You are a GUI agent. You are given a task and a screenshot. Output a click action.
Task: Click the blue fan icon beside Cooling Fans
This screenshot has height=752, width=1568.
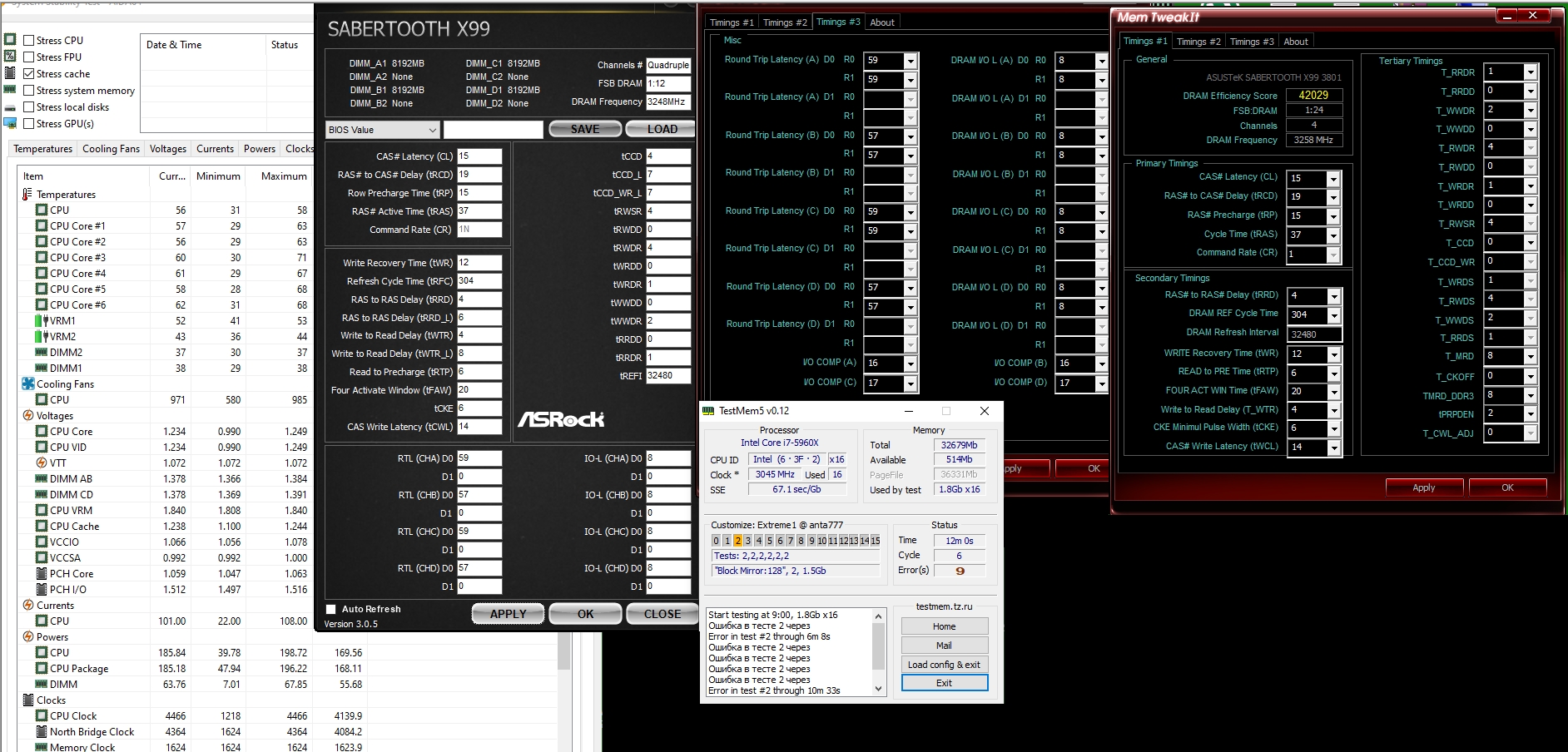tap(28, 383)
